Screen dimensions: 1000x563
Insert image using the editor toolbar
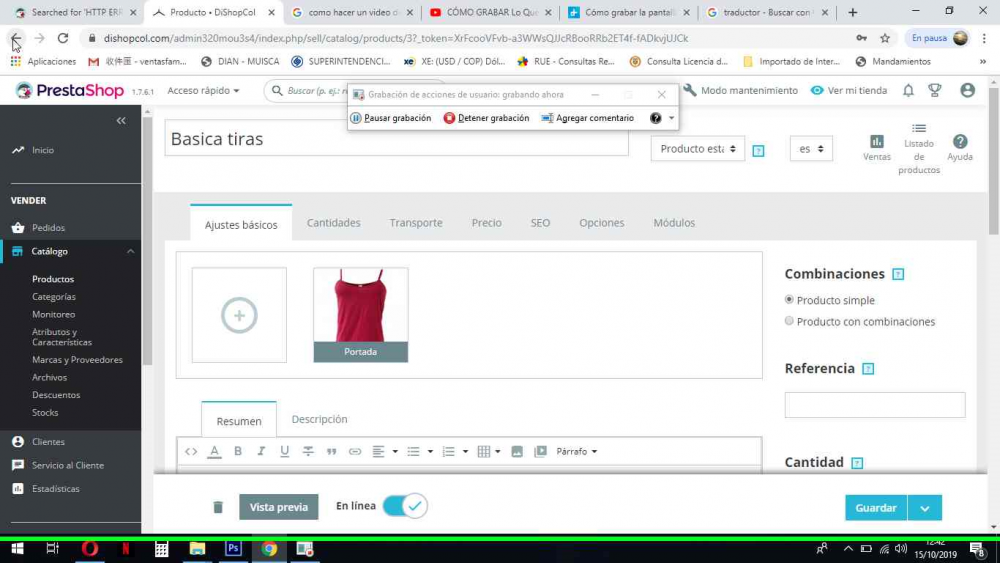pos(517,451)
